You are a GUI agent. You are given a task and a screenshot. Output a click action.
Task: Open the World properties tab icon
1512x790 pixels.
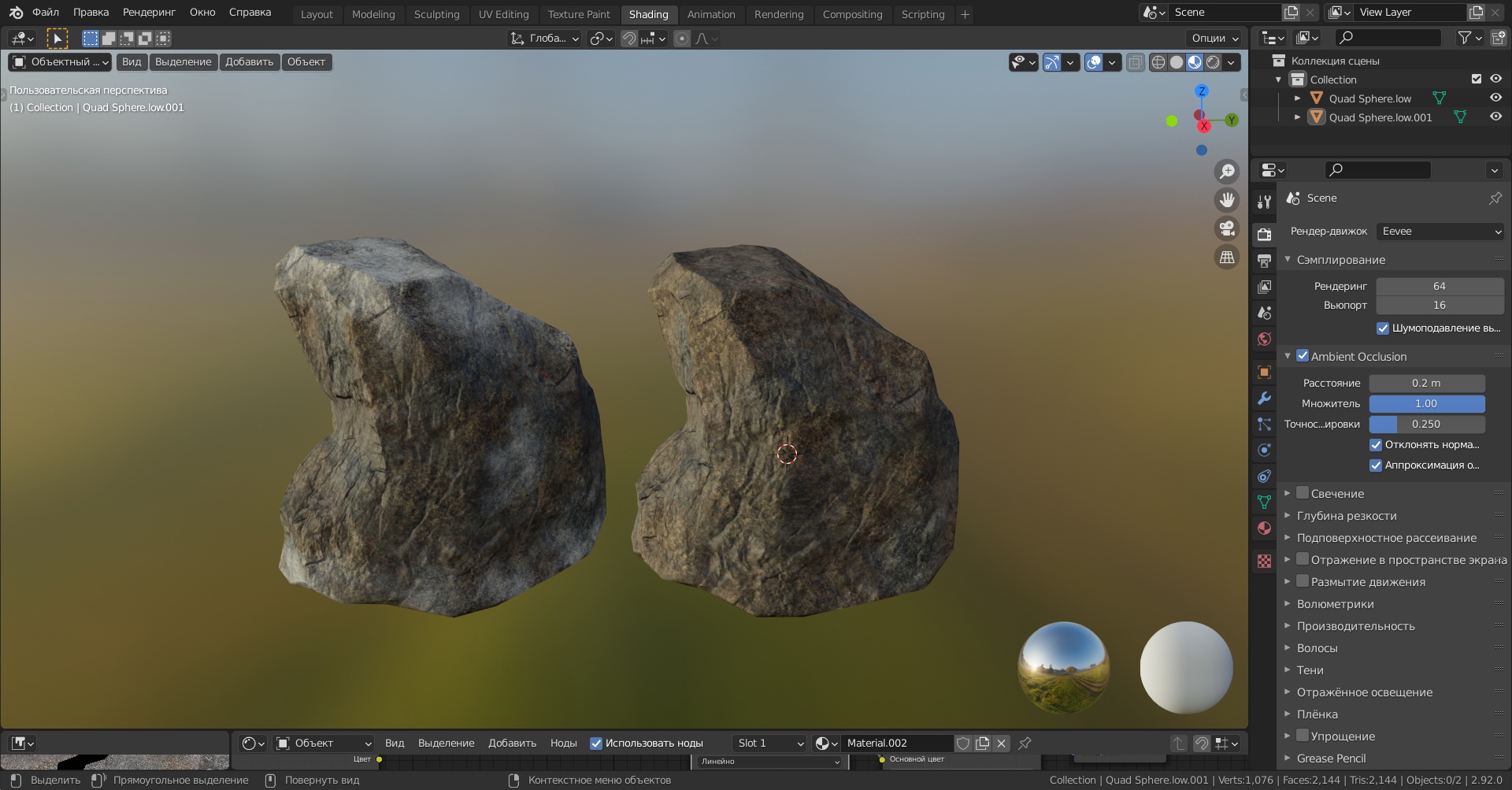coord(1264,339)
